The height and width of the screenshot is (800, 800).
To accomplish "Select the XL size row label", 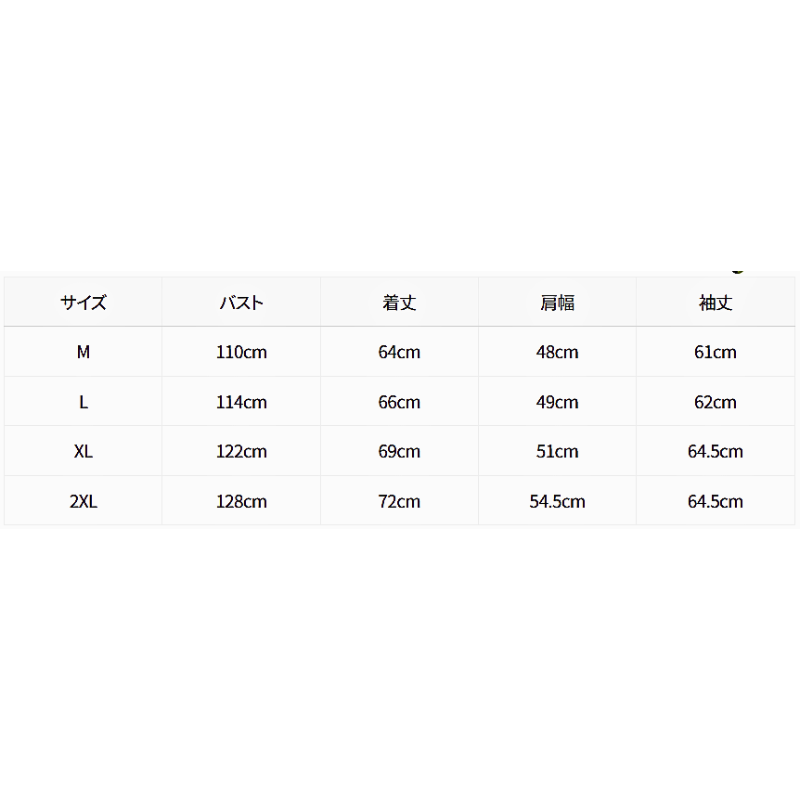I will point(83,451).
